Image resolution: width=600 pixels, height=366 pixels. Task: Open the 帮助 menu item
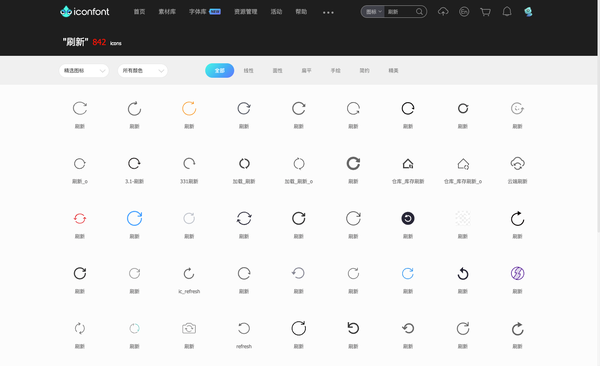301,11
